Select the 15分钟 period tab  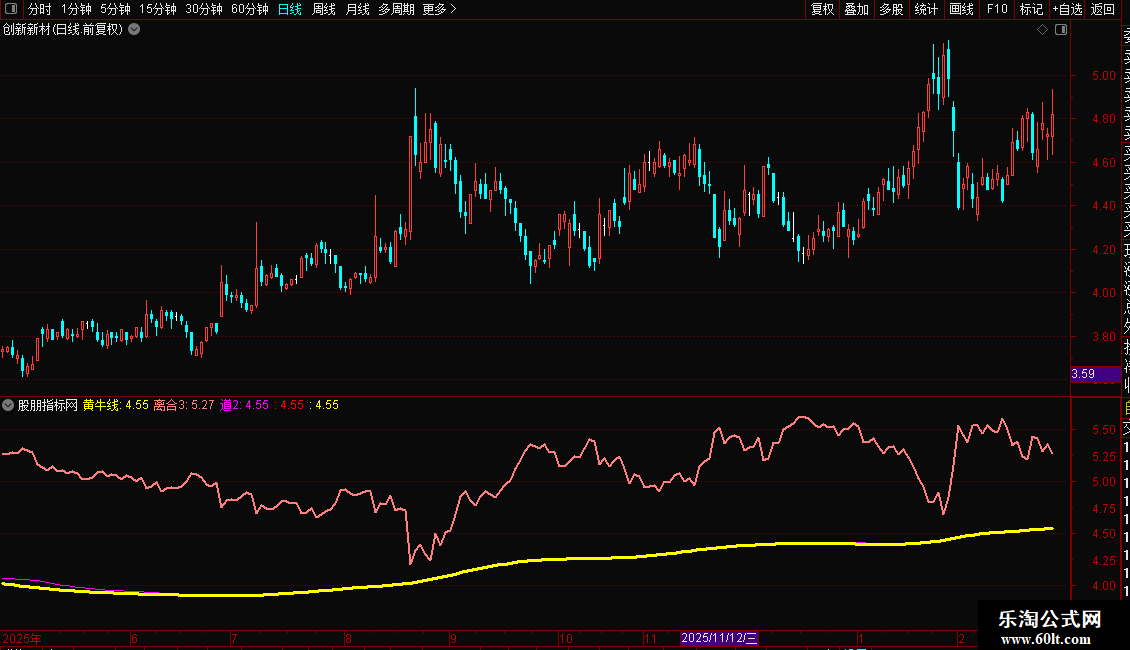click(157, 9)
